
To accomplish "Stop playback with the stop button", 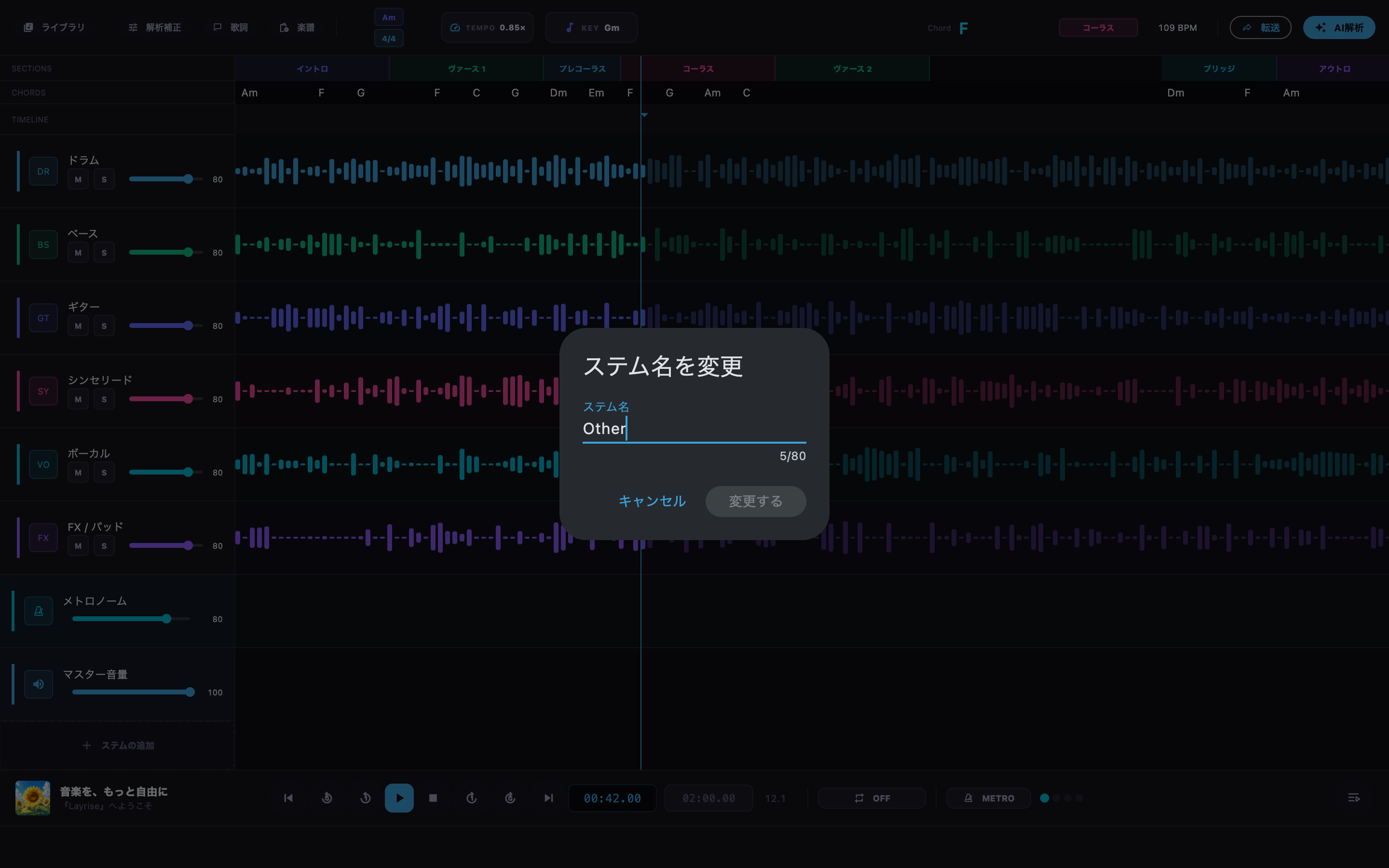I will tap(434, 798).
